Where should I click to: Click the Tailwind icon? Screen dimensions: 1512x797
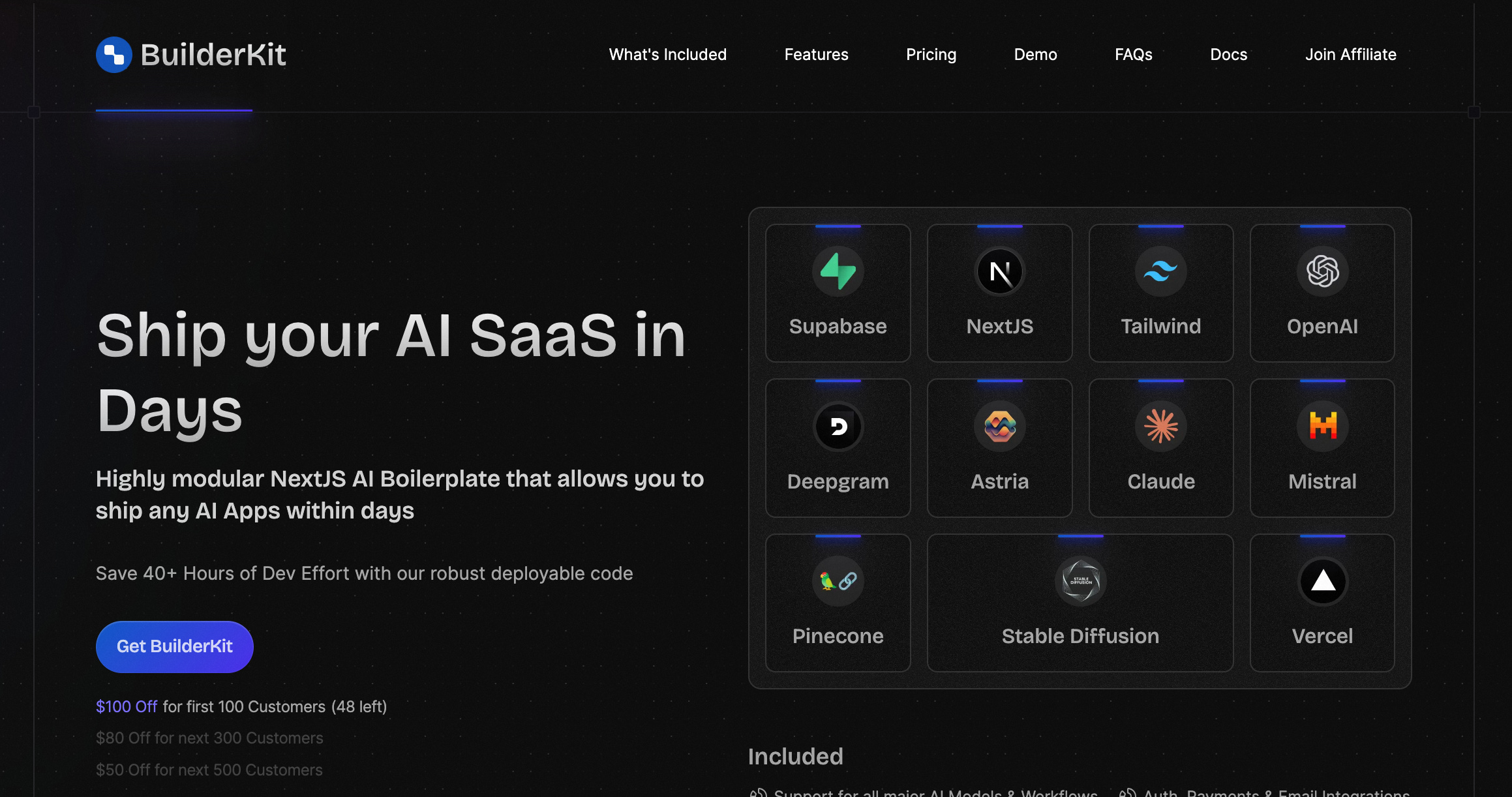1161,271
